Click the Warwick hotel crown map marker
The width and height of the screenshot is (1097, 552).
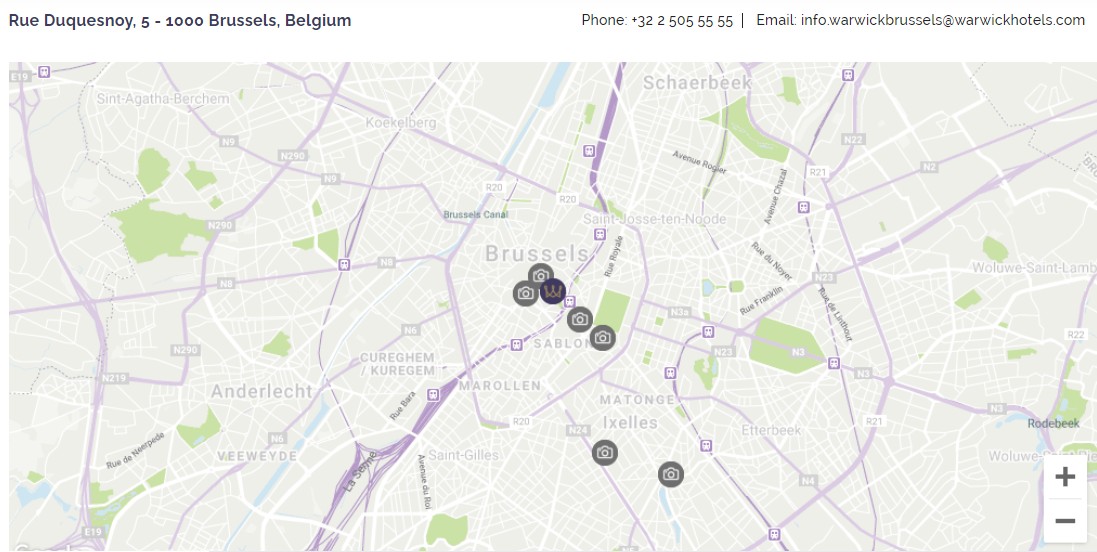[x=552, y=290]
